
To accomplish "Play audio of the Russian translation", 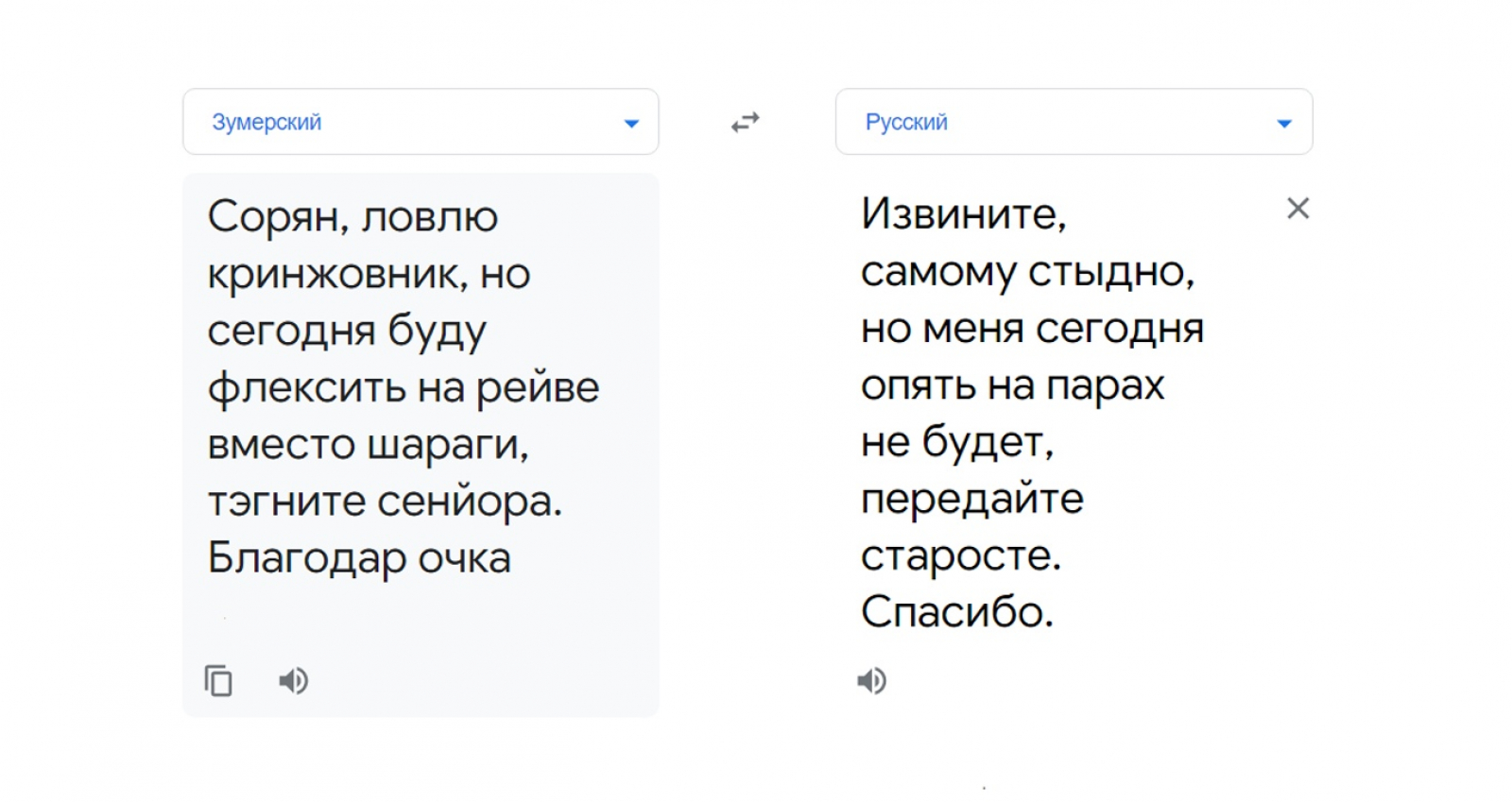I will pyautogui.click(x=871, y=681).
